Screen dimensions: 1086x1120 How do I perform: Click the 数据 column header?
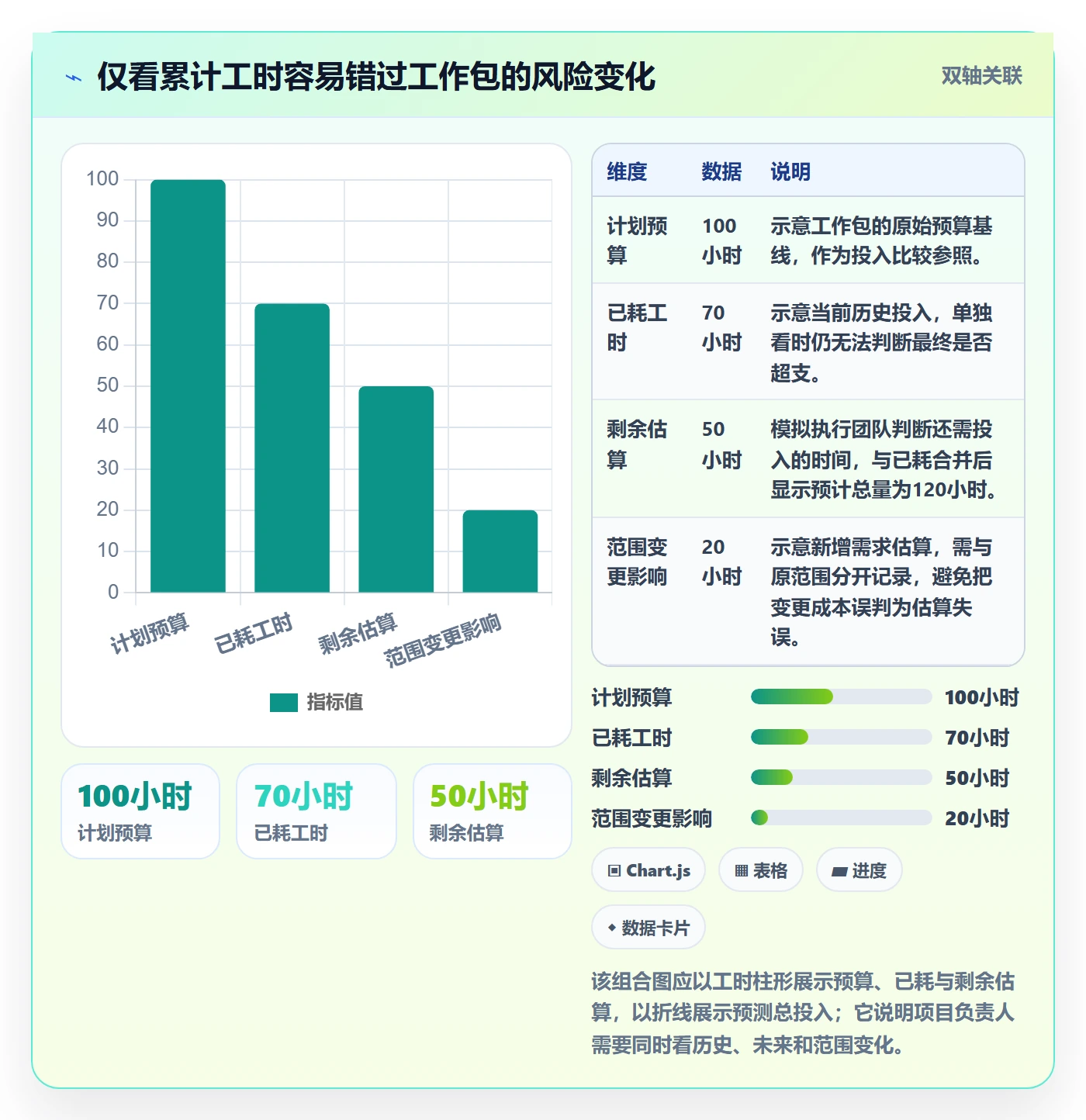point(721,171)
